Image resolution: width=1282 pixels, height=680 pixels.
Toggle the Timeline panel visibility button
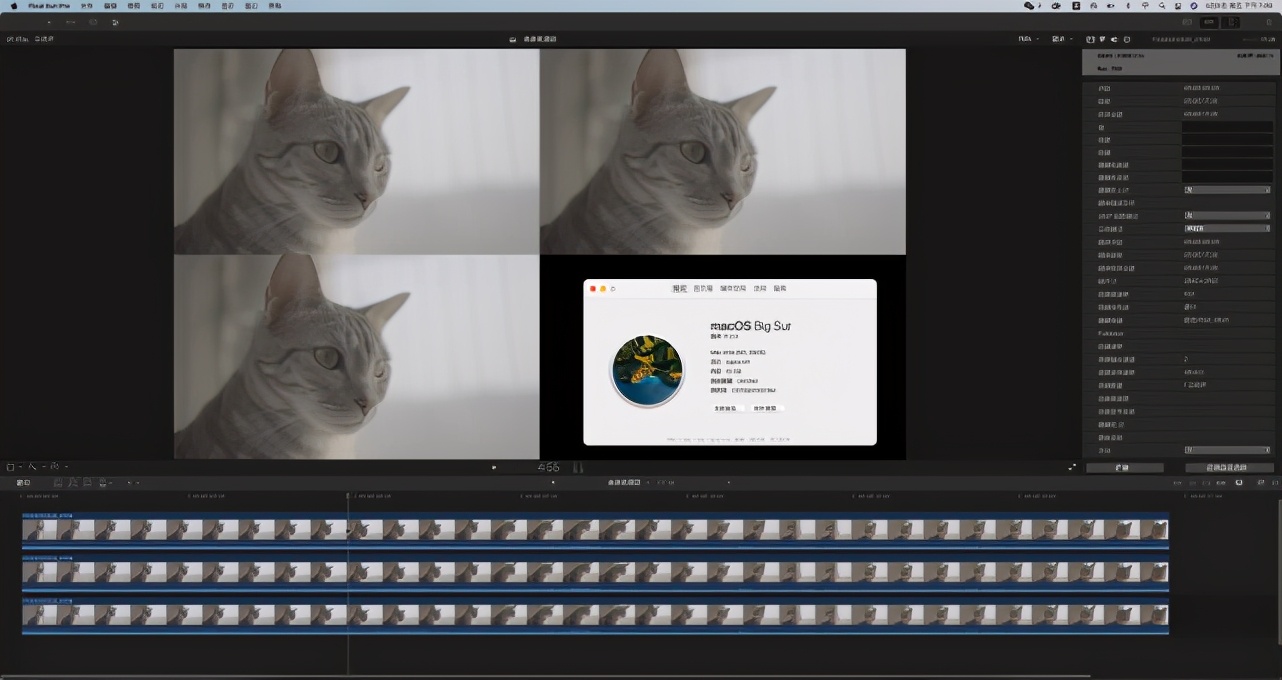tap(1209, 21)
